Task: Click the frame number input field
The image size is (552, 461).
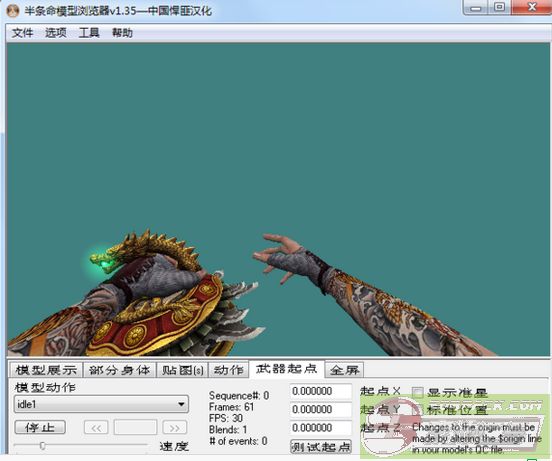Action: [x=135, y=428]
